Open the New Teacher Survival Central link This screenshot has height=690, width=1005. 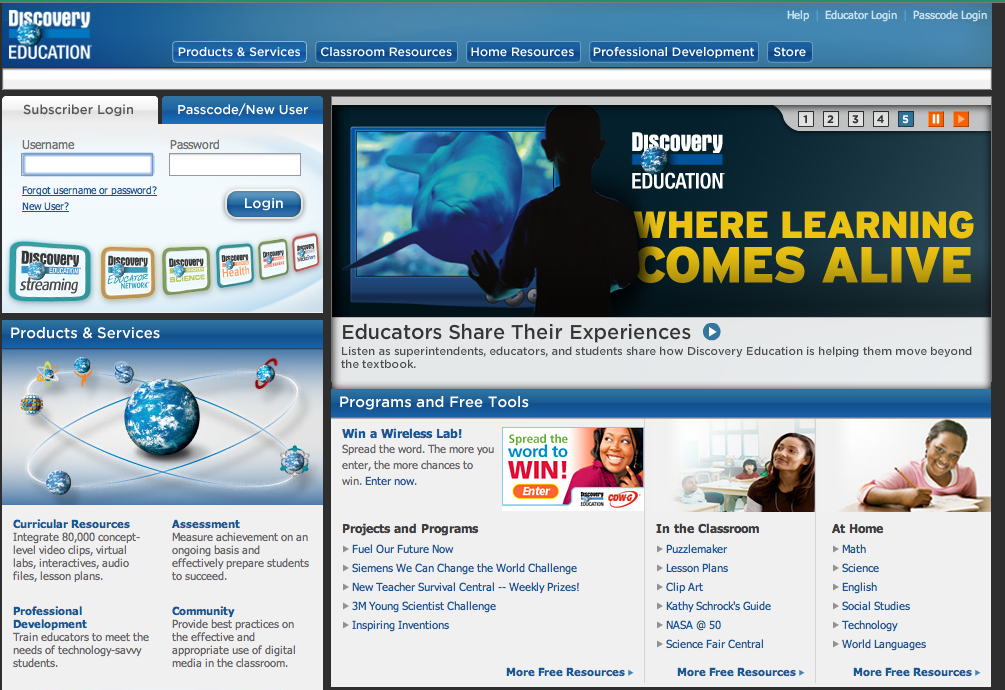(x=465, y=587)
